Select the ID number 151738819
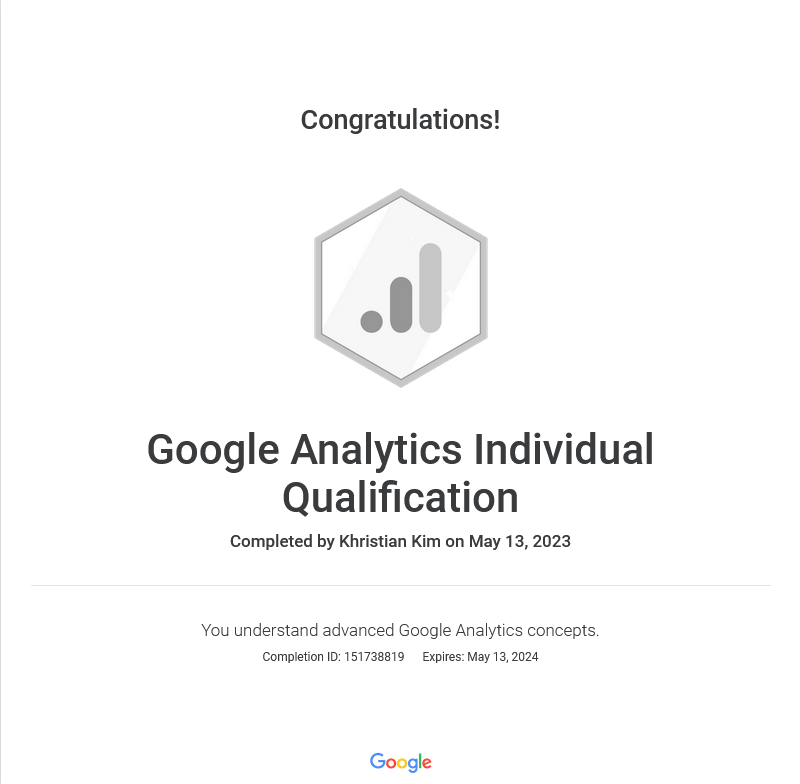The width and height of the screenshot is (800, 784). 374,657
